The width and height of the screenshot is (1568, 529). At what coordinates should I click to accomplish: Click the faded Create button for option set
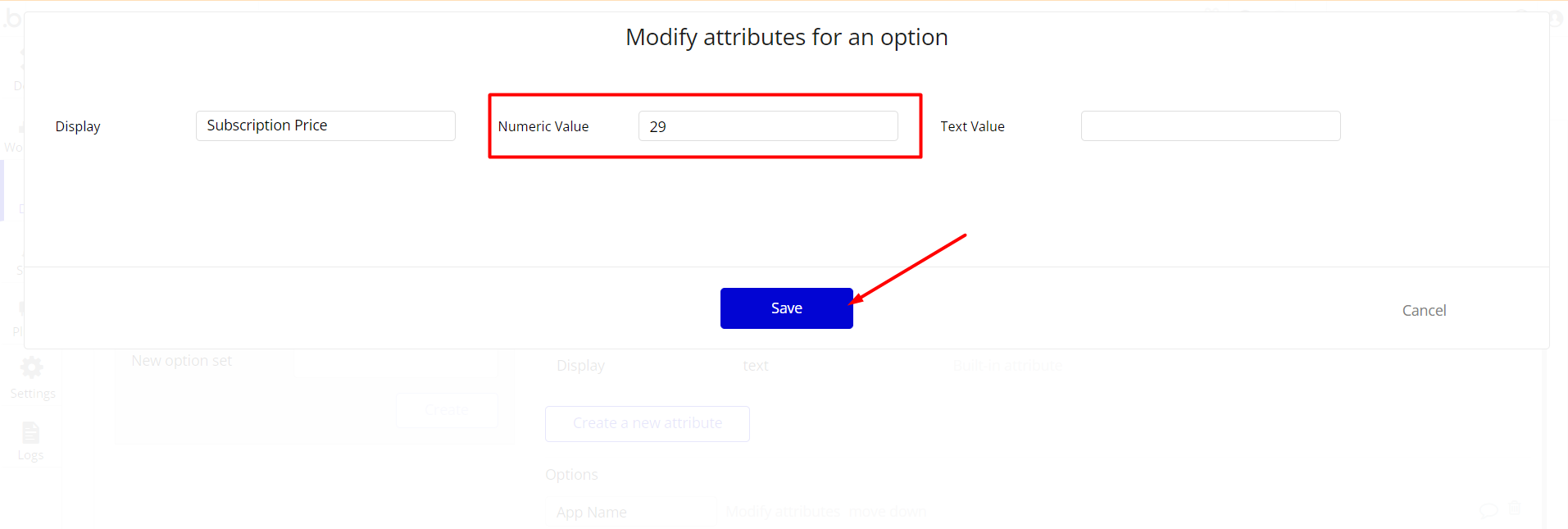tap(447, 409)
